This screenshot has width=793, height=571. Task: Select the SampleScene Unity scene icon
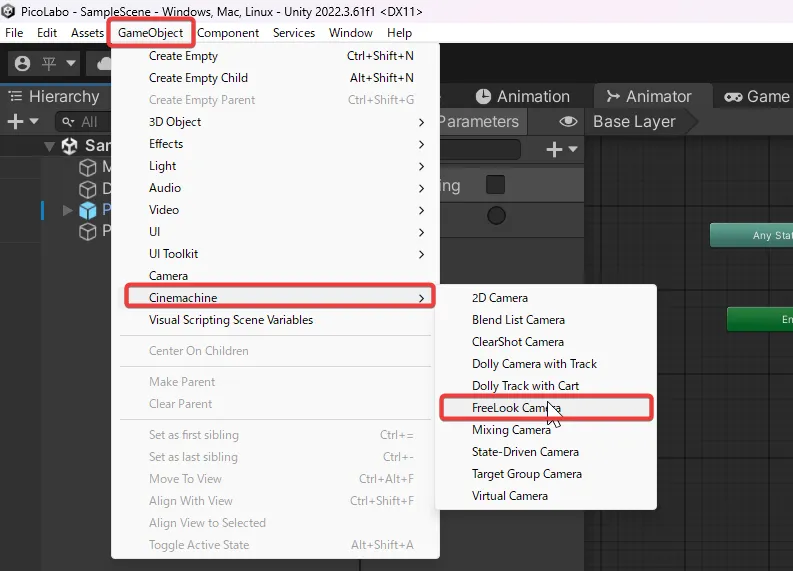69,146
